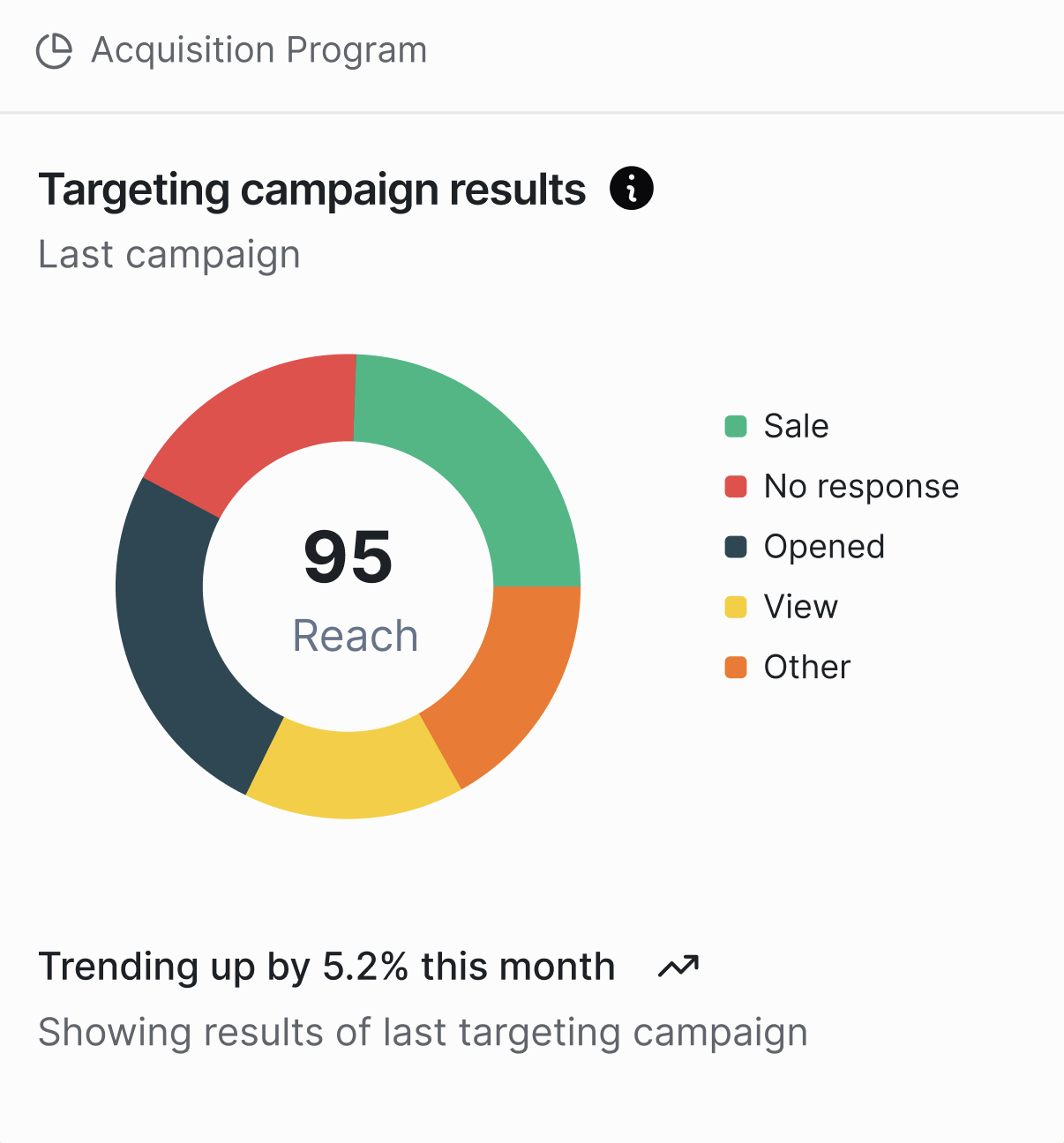Click the Opened legend label
The height and width of the screenshot is (1143, 1064).
(x=824, y=547)
